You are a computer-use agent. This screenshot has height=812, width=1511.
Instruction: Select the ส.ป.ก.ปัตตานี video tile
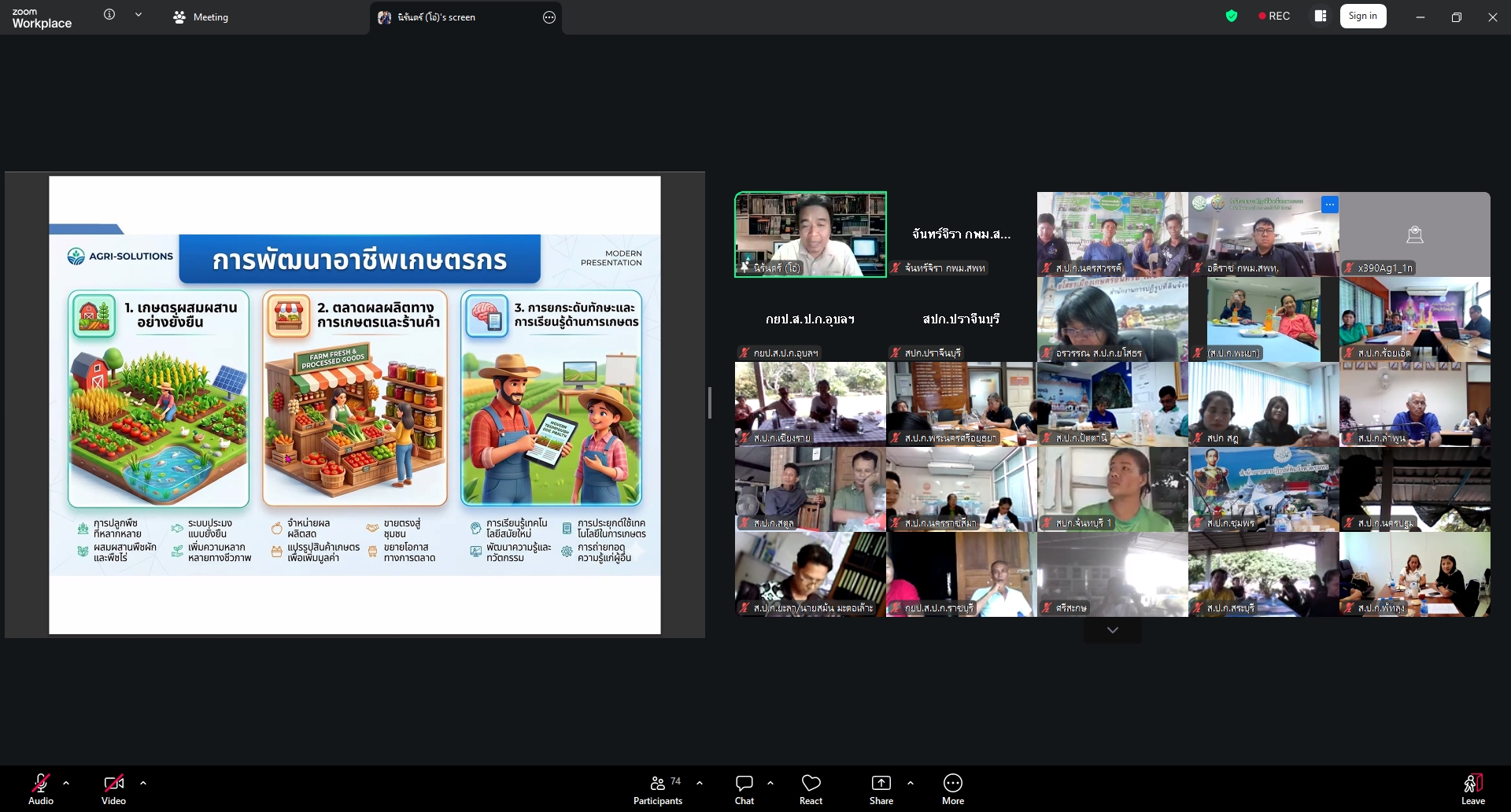click(x=1113, y=404)
